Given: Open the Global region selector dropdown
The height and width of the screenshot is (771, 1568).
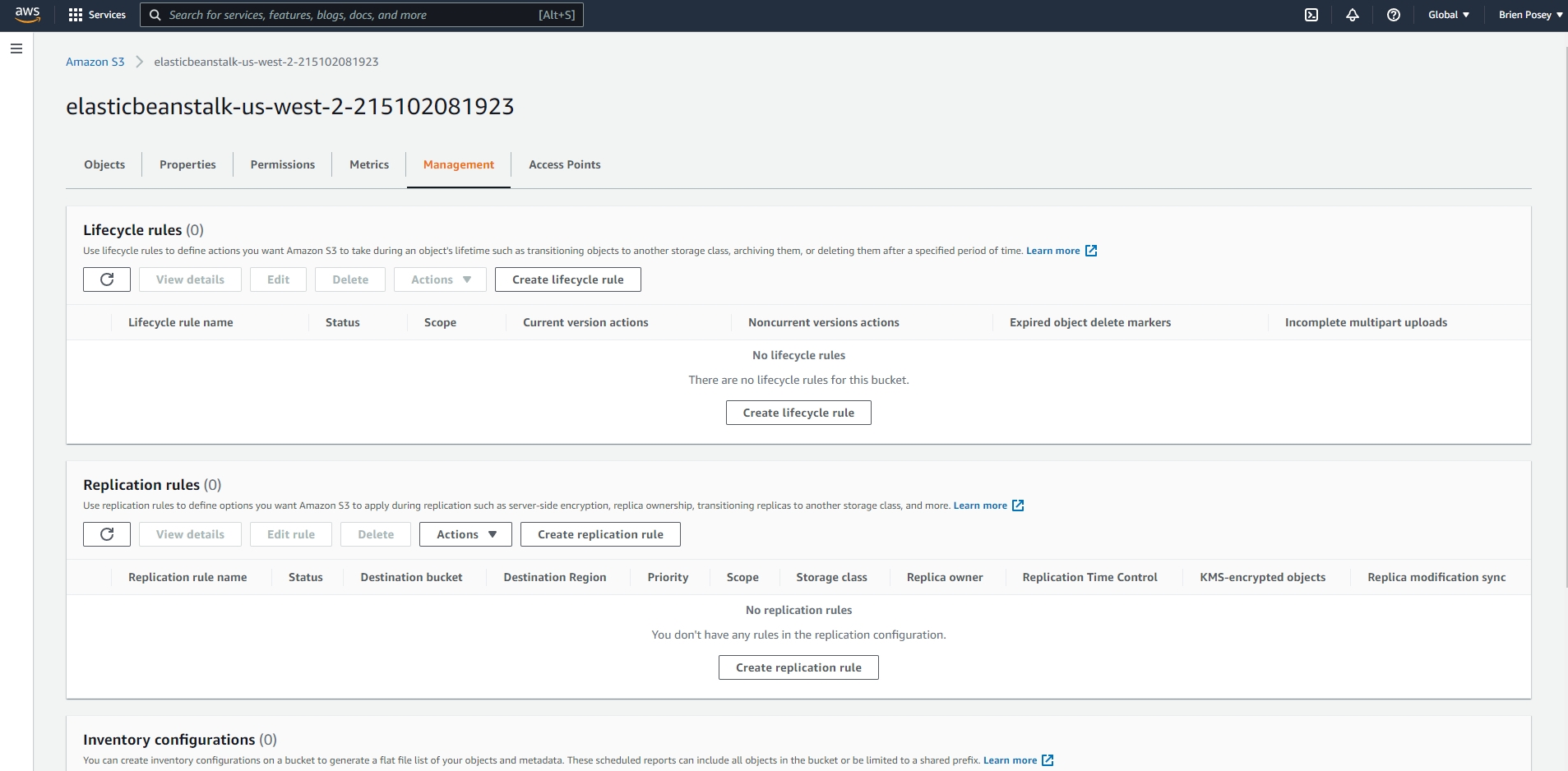Looking at the screenshot, I should pyautogui.click(x=1446, y=14).
